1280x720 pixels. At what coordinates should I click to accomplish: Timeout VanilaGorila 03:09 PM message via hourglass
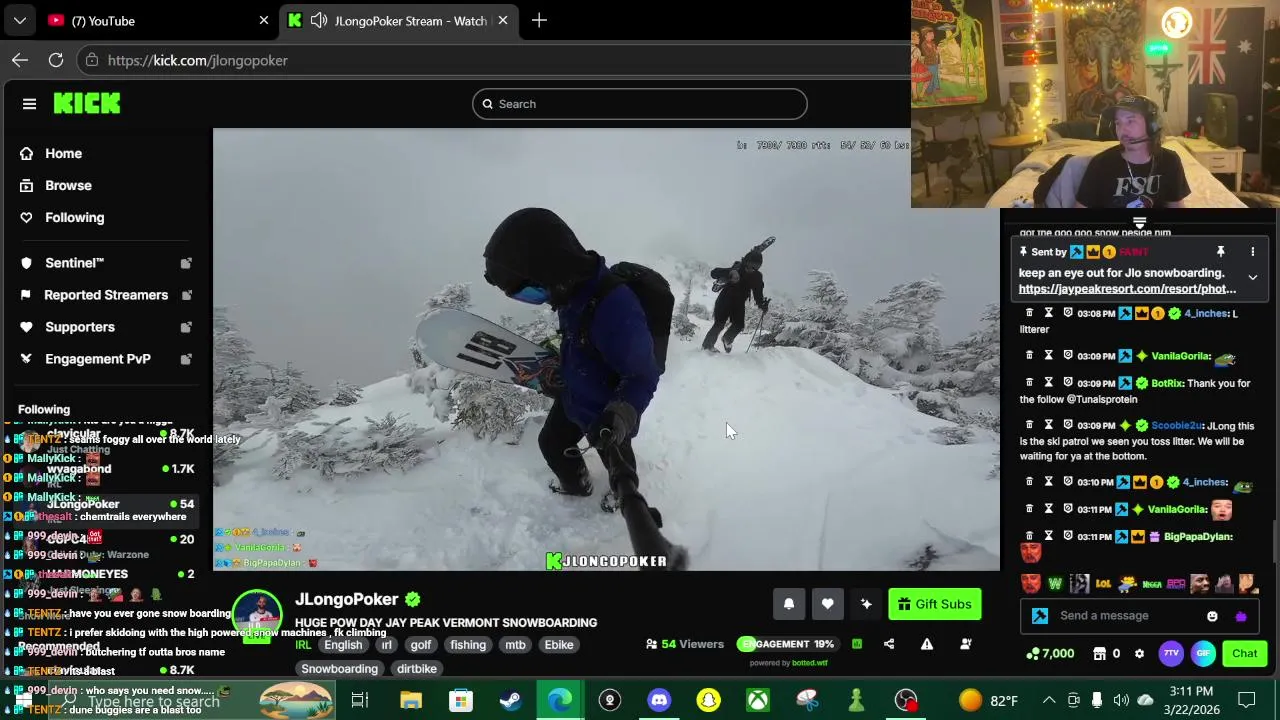(x=1048, y=355)
